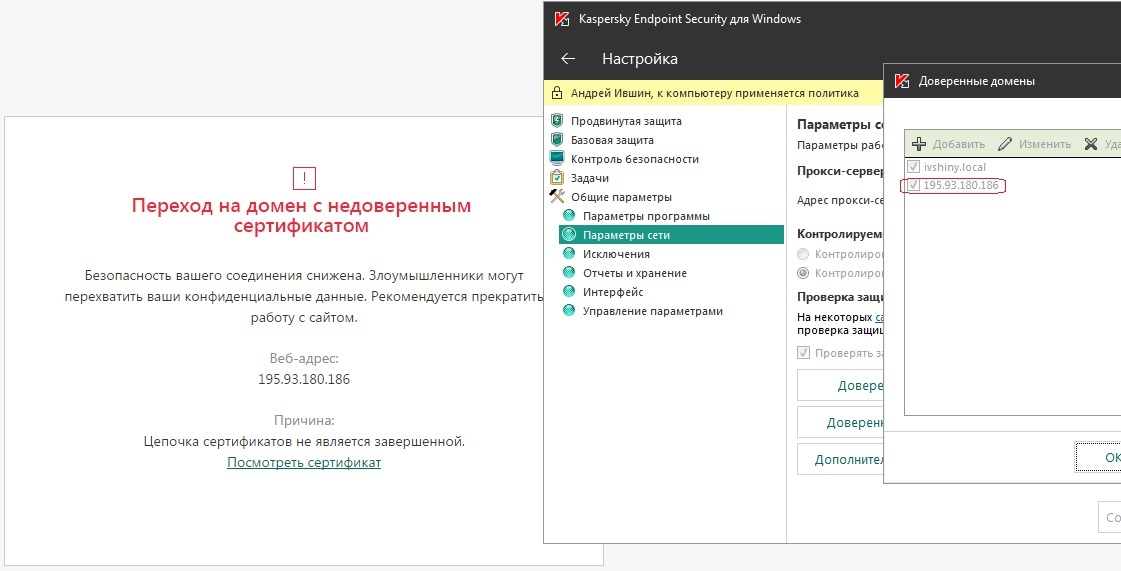1121x571 pixels.
Task: Click the Цепочка сертификатов reason text
Action: click(304, 441)
